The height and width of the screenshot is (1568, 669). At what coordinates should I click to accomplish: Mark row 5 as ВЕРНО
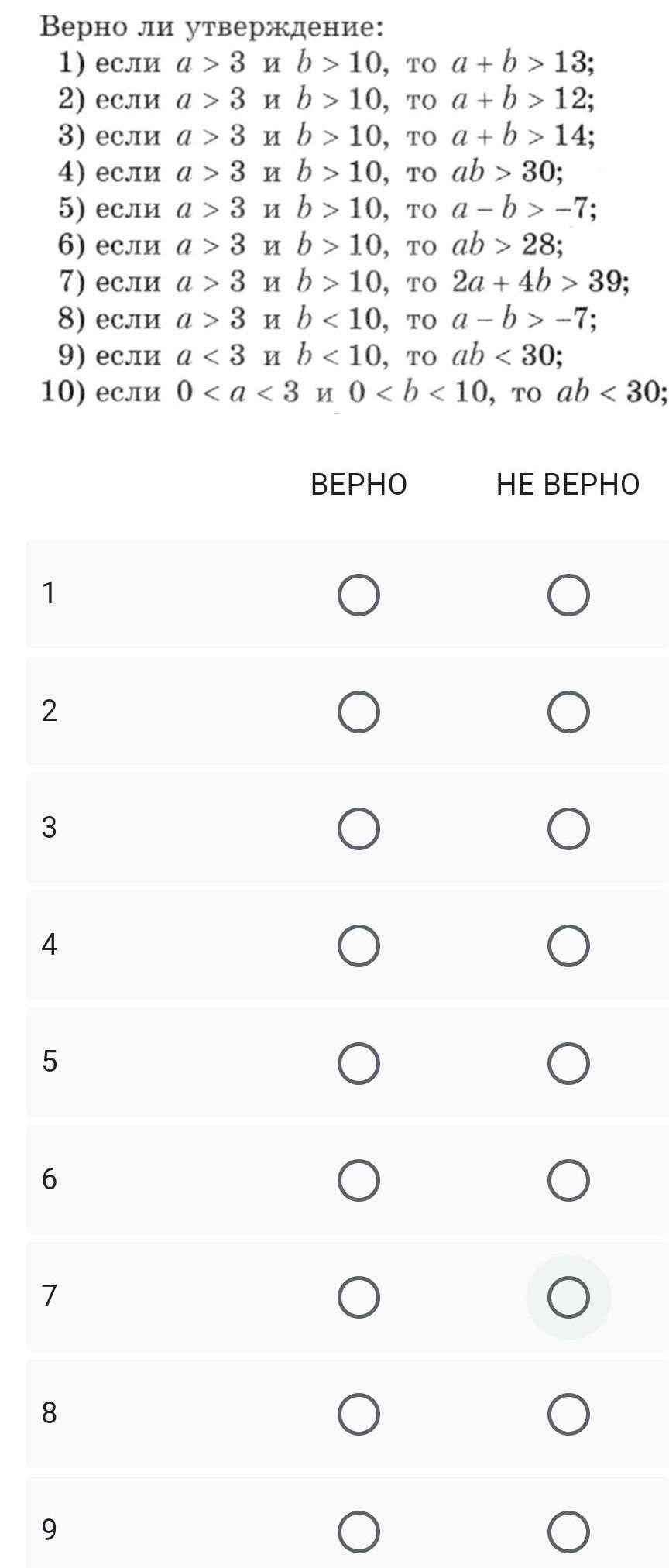(x=359, y=1063)
